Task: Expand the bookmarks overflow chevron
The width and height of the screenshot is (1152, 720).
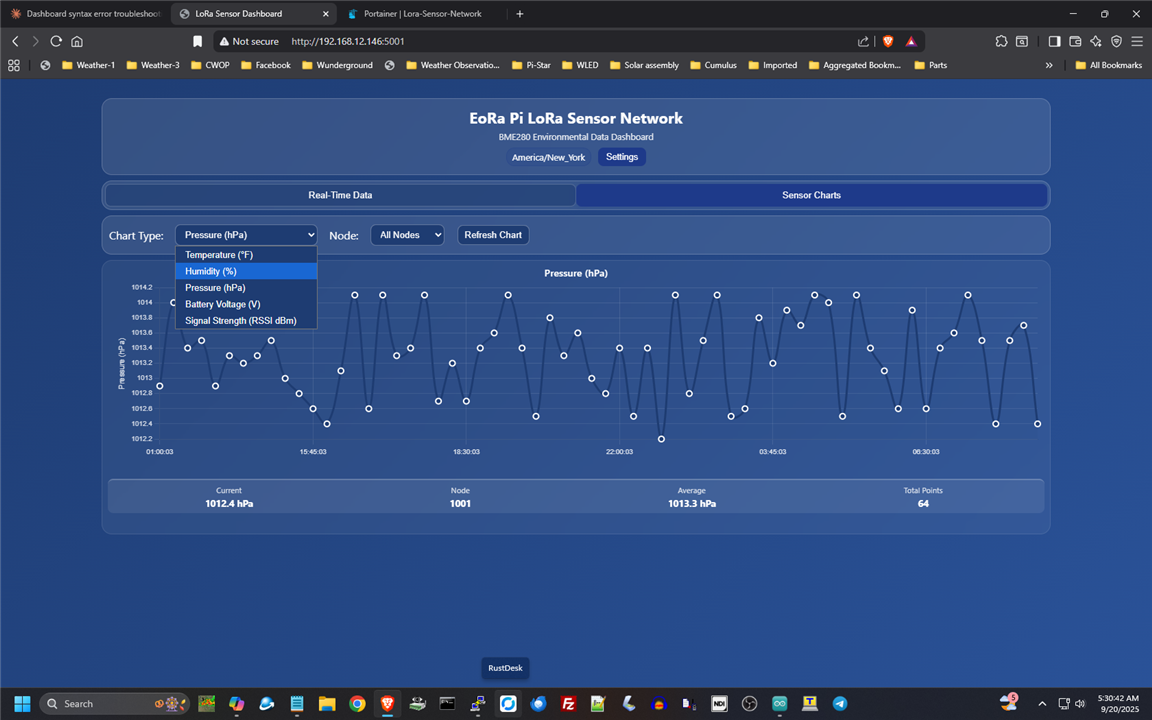Action: 1049,65
